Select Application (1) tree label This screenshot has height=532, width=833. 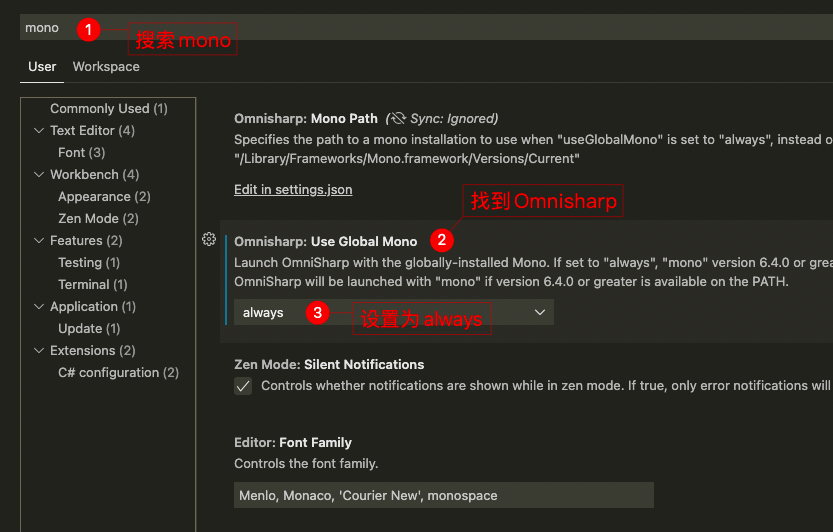point(93,306)
